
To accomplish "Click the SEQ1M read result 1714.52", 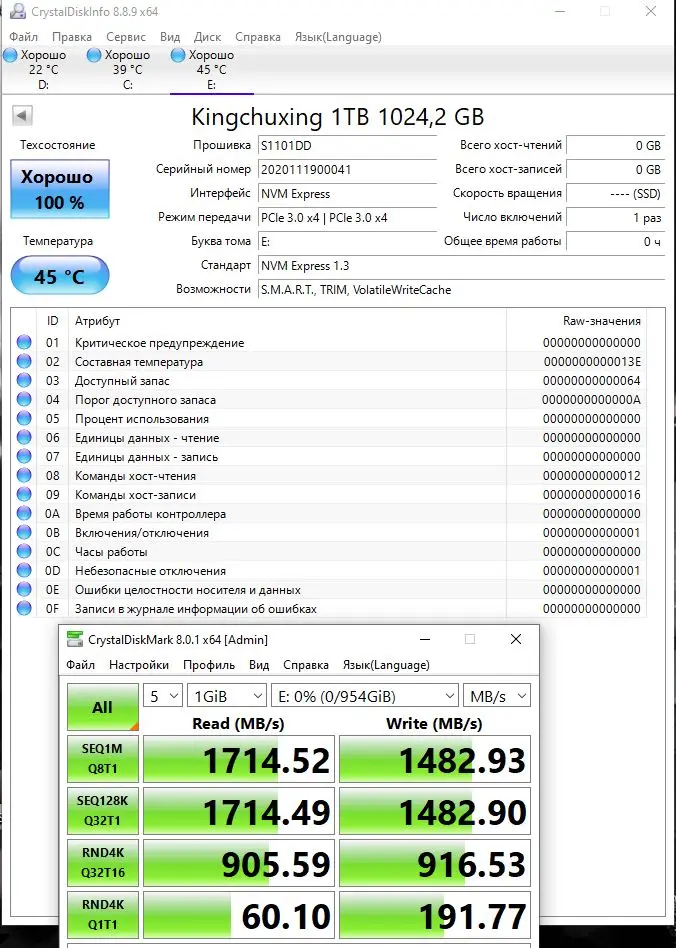I will (239, 759).
